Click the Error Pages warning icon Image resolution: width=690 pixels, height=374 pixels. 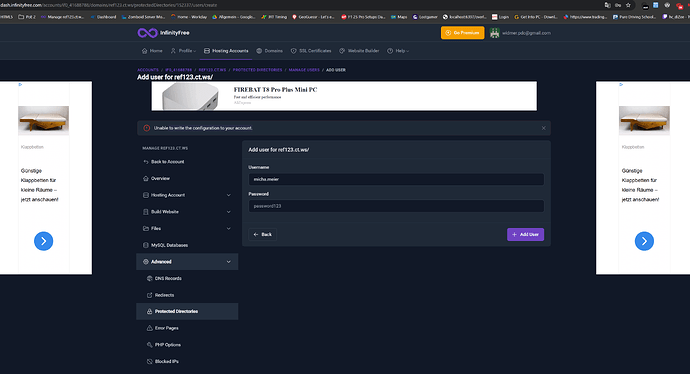[x=150, y=328]
